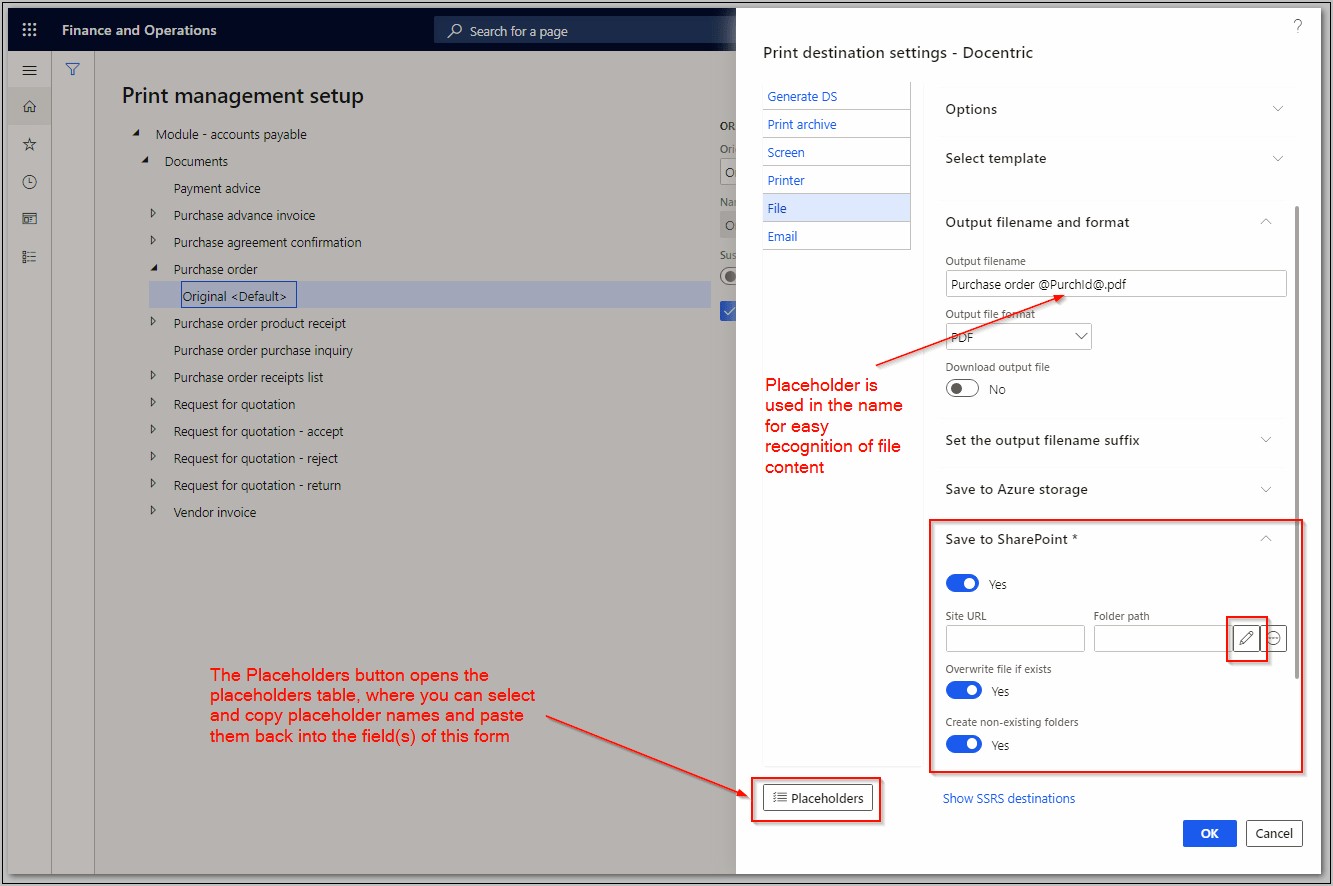Click the Placeholders button
The image size is (1333, 886).
[818, 798]
